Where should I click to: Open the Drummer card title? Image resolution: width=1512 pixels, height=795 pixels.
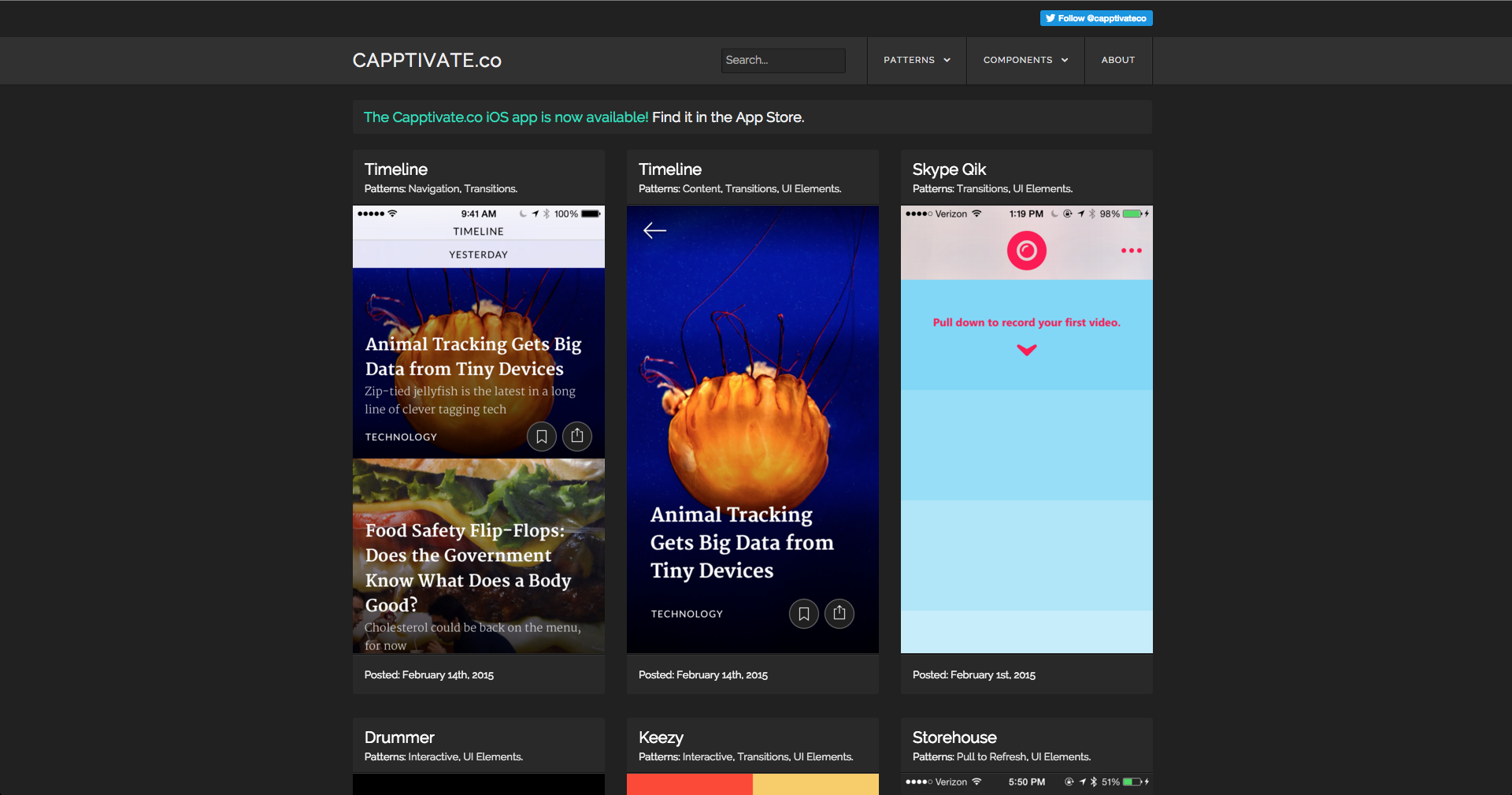pos(399,737)
